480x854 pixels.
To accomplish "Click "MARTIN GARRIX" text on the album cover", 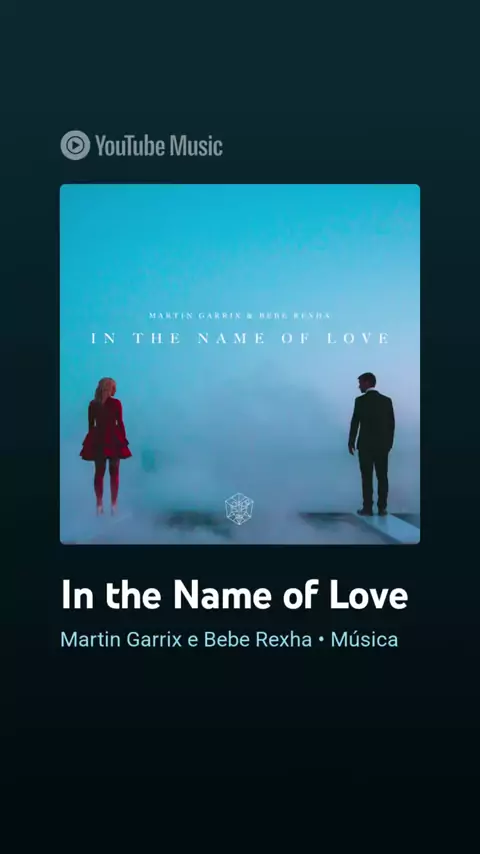I will pyautogui.click(x=196, y=316).
